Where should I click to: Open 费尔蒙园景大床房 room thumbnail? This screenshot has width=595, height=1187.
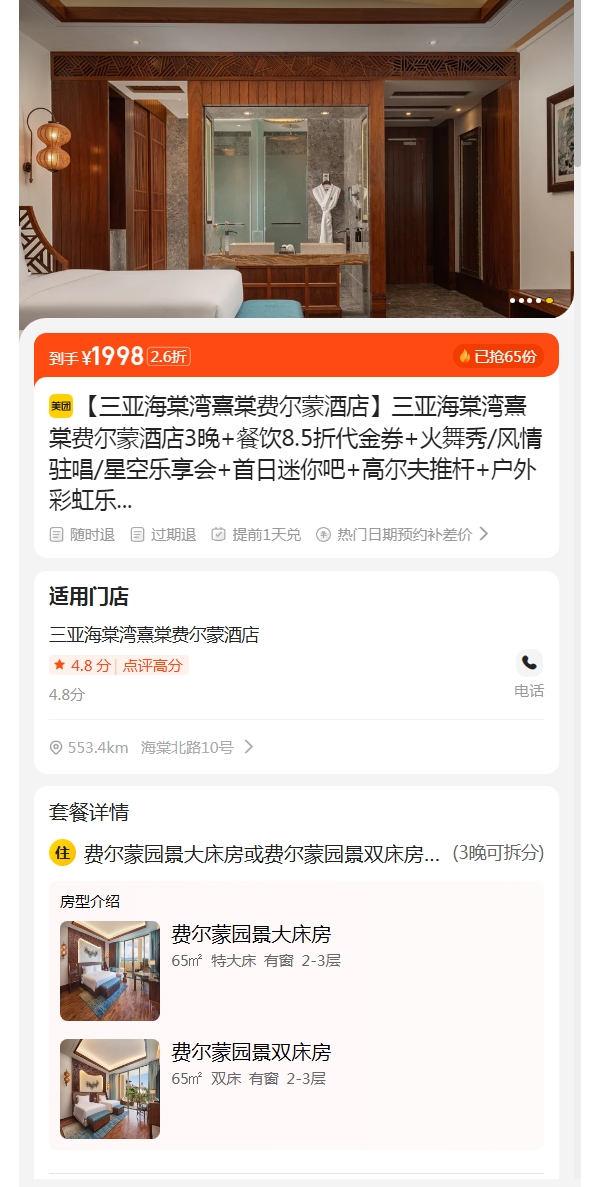click(110, 970)
